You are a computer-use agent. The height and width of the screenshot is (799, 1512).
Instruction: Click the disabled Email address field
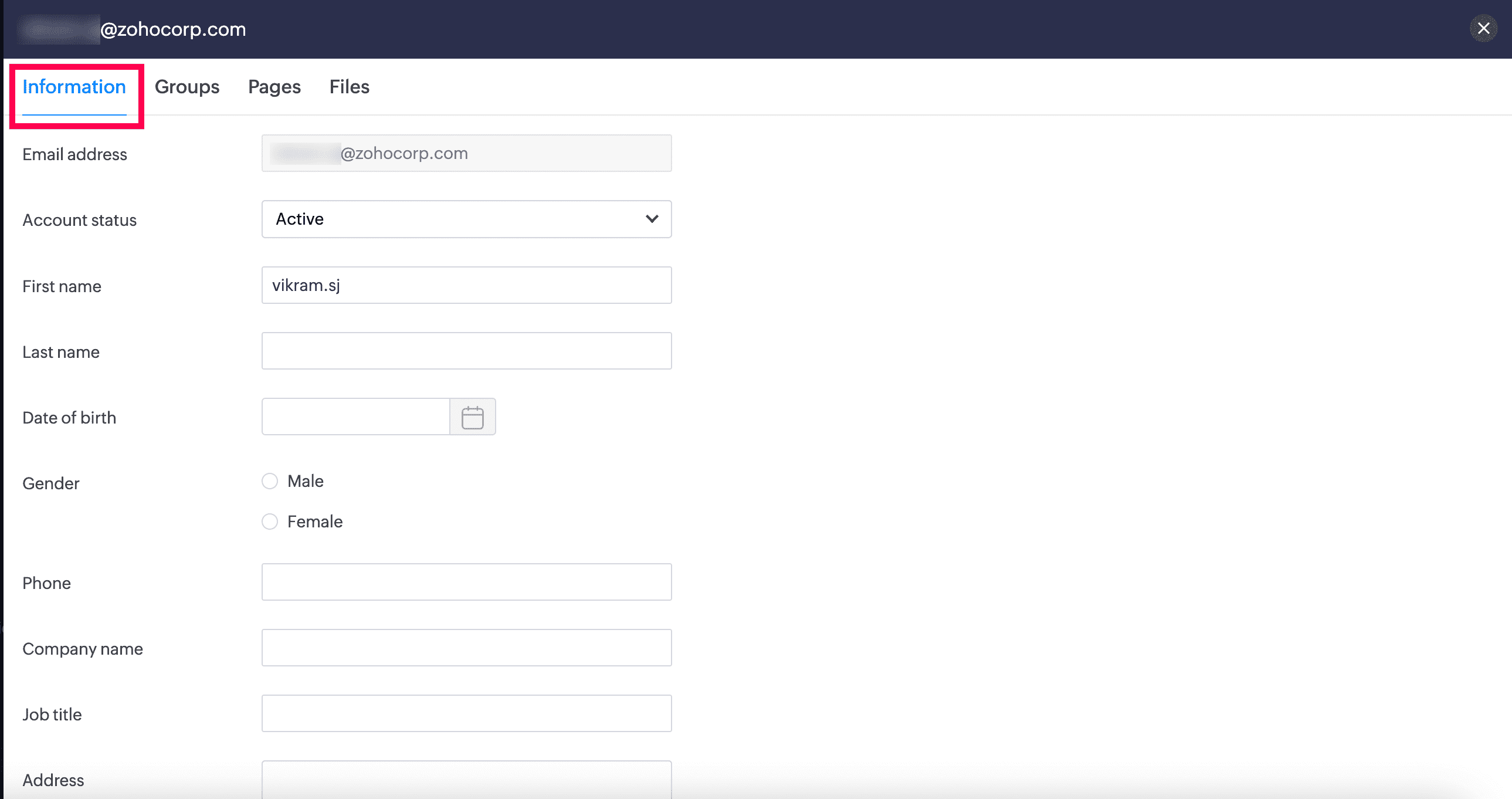466,154
